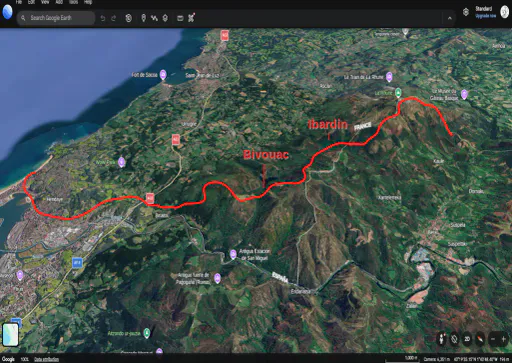Open the File menu
512x363 pixels.
19,2
